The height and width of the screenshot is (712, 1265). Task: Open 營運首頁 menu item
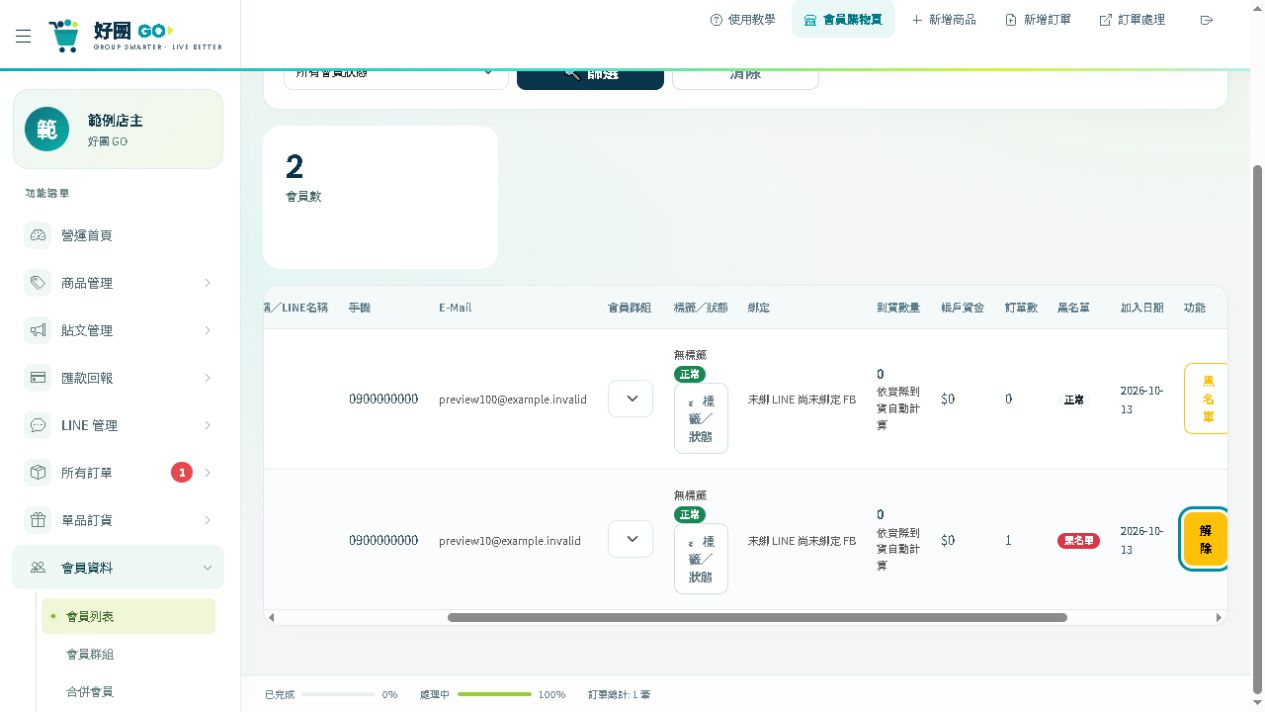118,235
